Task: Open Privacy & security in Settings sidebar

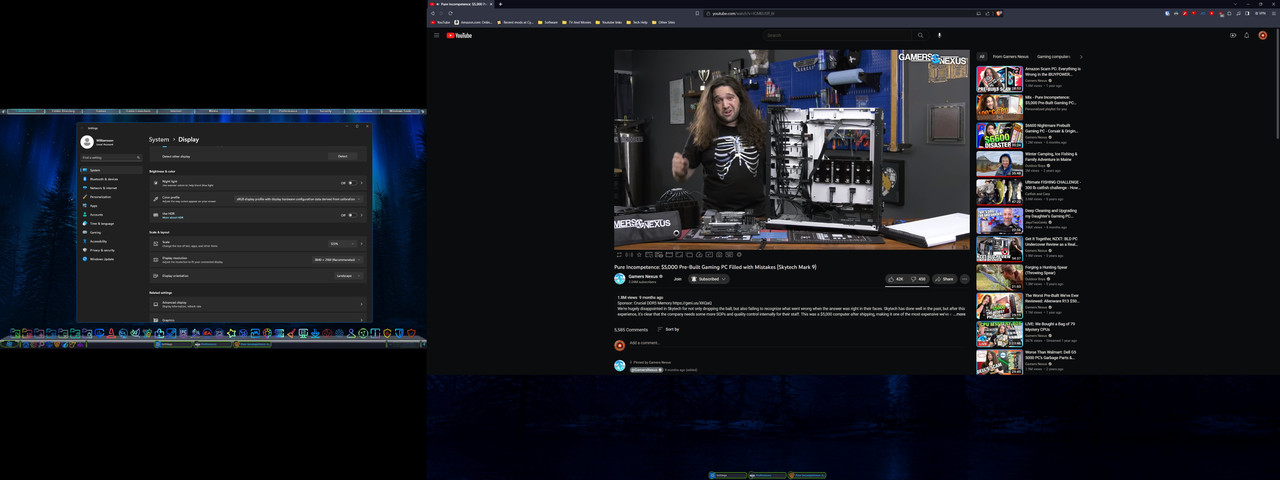Action: (x=111, y=250)
